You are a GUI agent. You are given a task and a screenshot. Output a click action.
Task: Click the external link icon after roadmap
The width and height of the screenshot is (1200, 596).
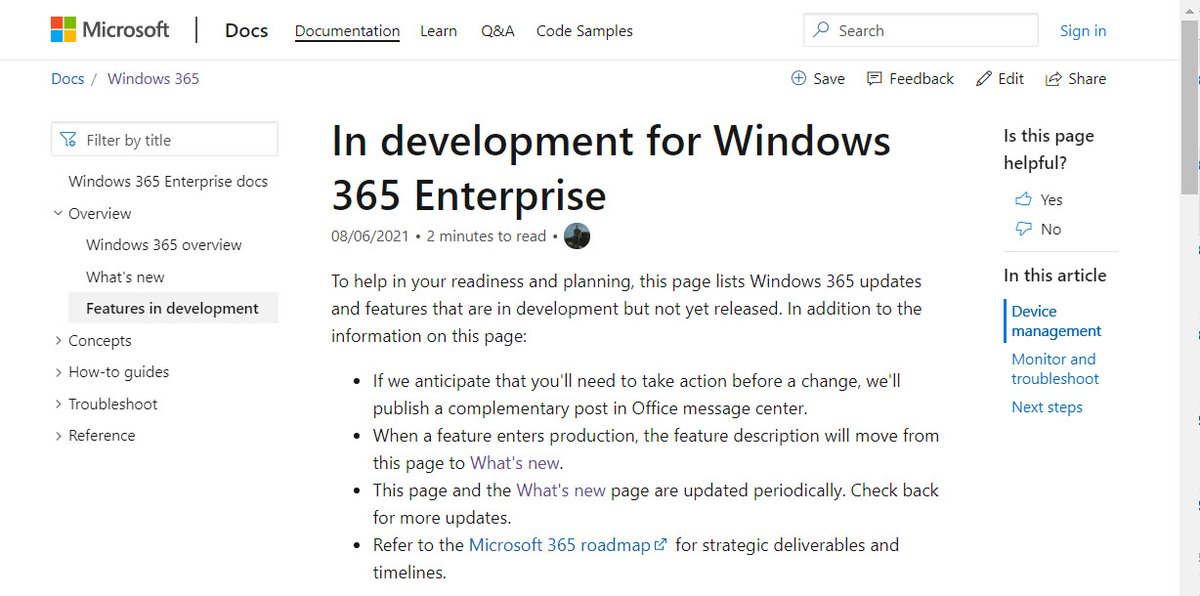pos(660,545)
